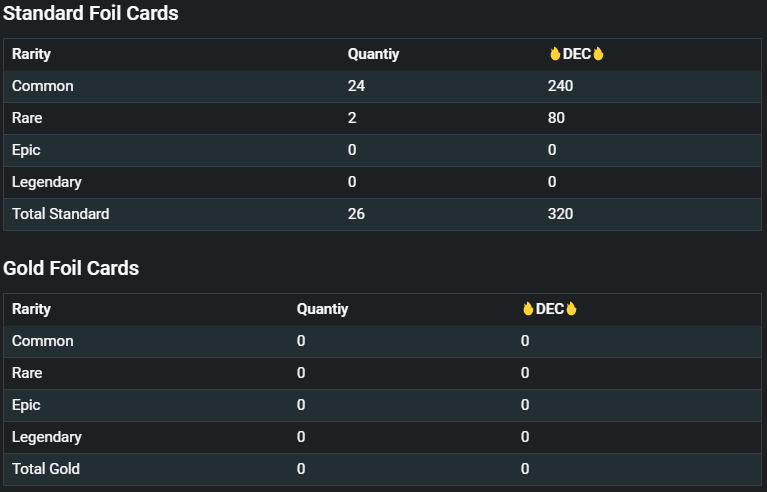Select the Legendary label in Gold Foil table
The image size is (767, 492).
pos(47,437)
